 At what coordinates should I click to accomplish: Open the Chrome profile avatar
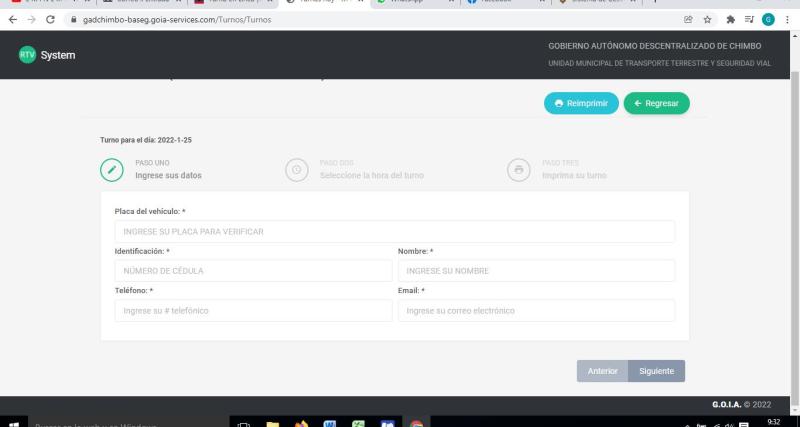(x=767, y=21)
